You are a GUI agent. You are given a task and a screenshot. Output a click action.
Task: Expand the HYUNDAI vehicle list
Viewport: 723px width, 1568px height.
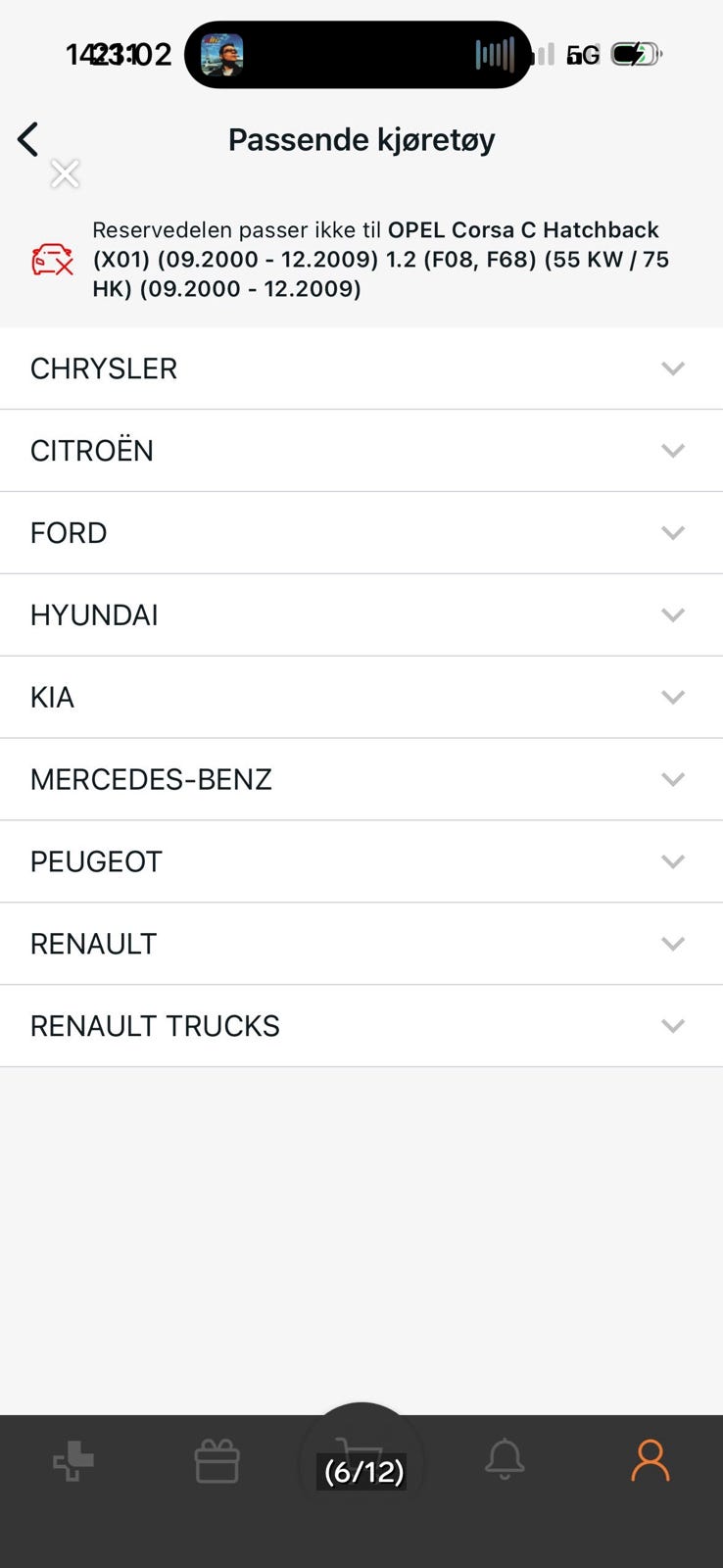coord(672,615)
